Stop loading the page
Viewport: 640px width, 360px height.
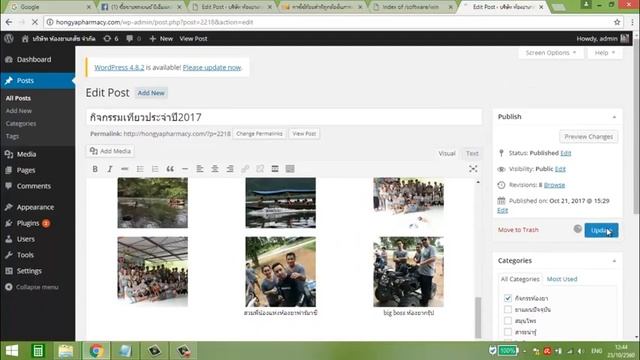click(35, 22)
